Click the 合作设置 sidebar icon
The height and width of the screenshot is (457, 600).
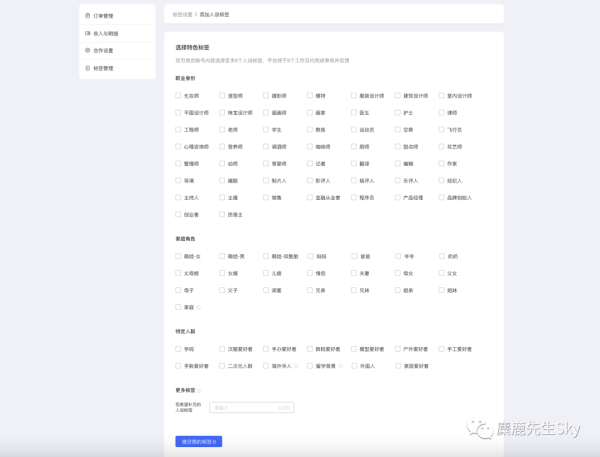[88, 50]
